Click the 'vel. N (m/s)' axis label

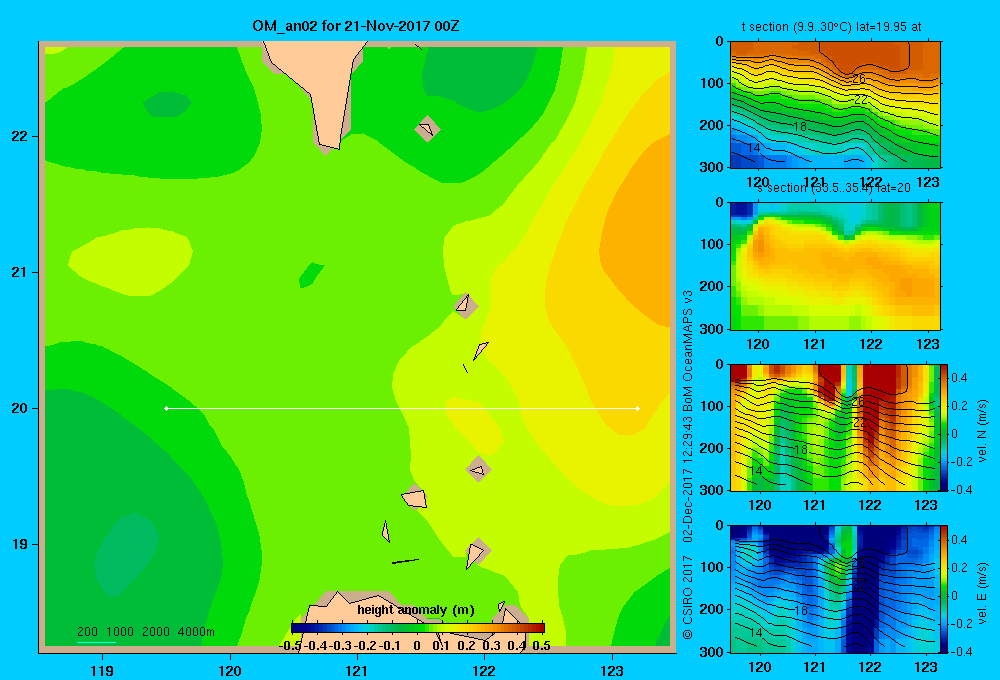[983, 431]
